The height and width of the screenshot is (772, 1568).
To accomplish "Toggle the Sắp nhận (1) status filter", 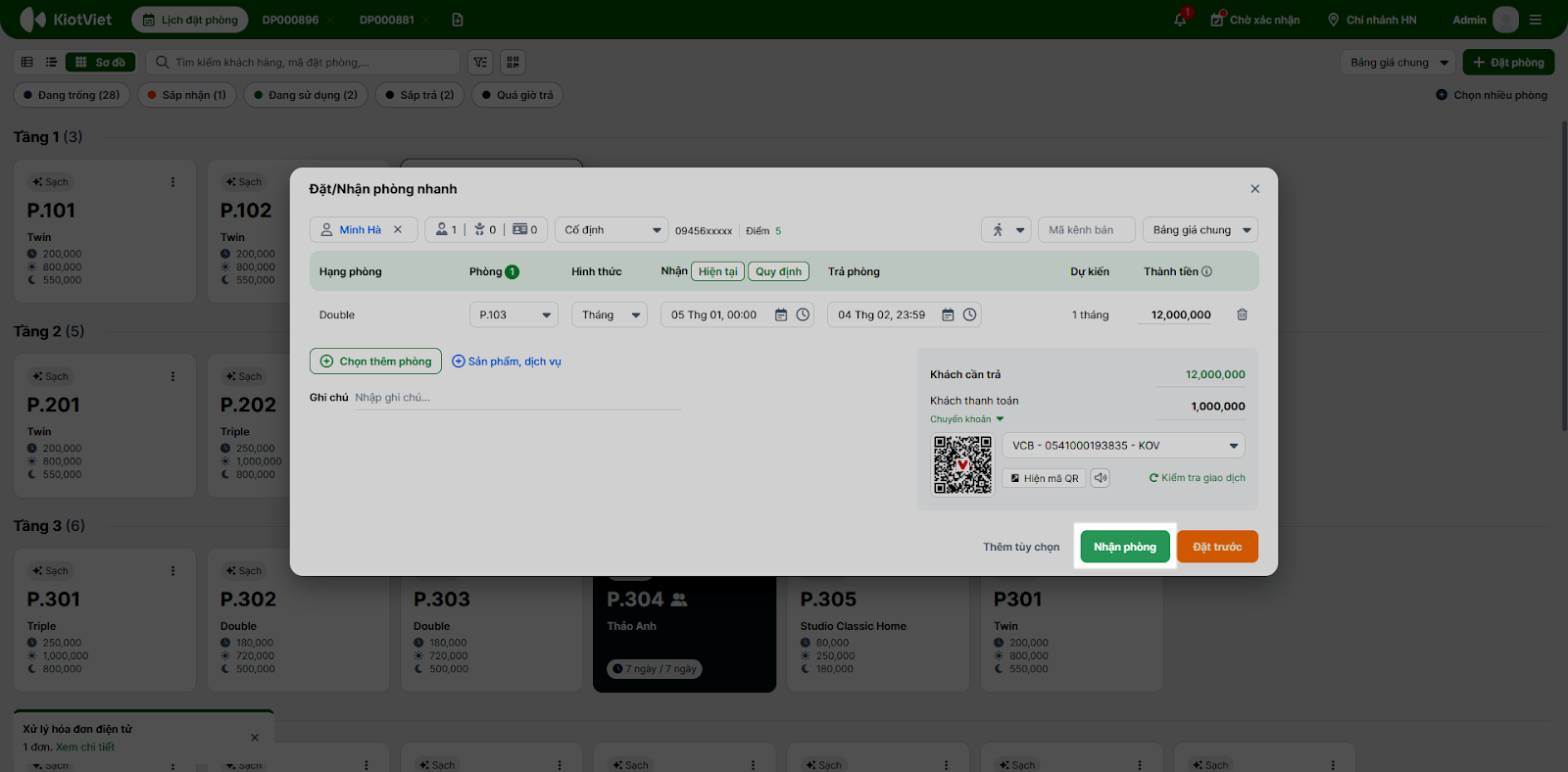I will tap(187, 95).
